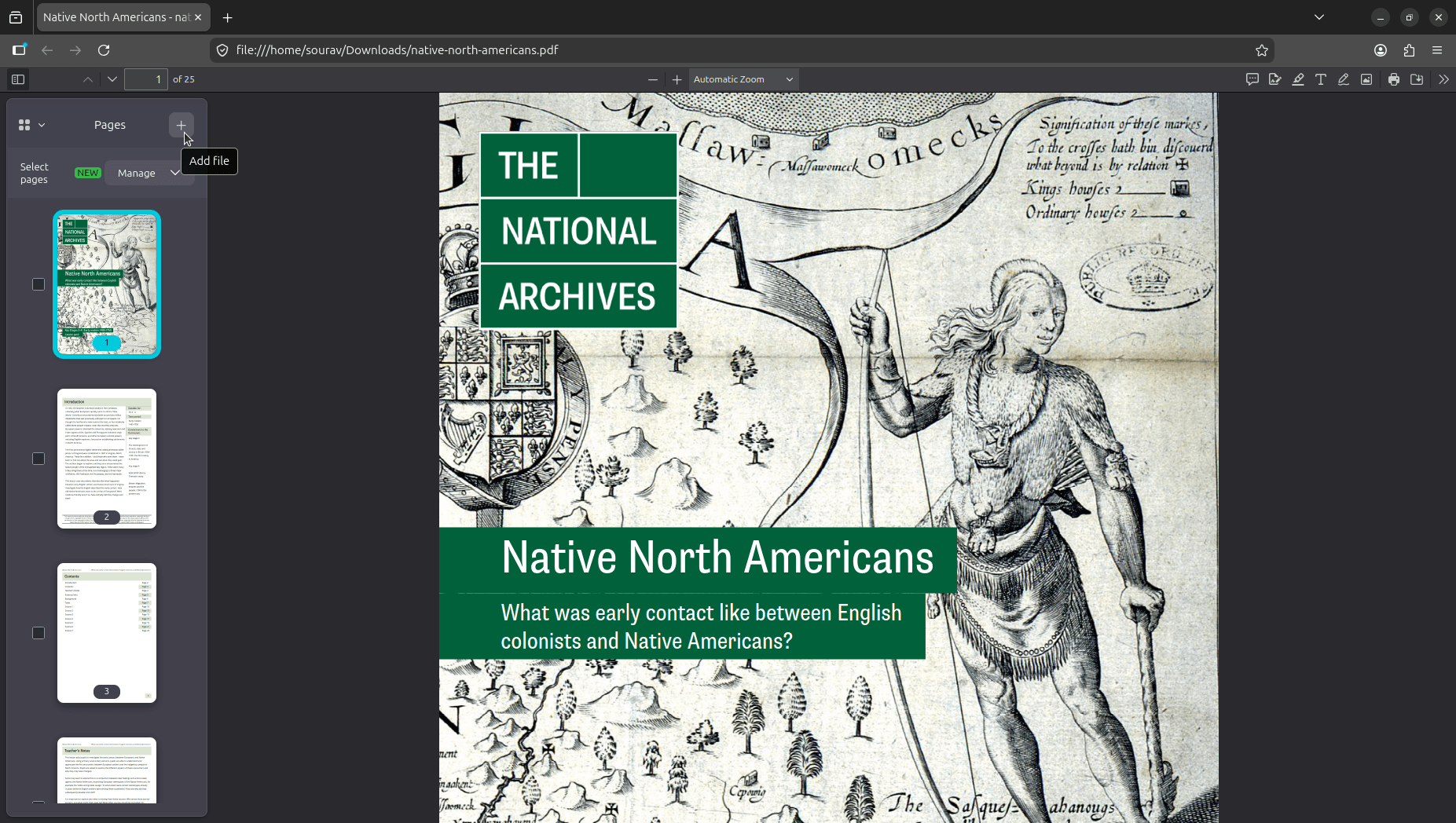Bookmark this page with the star

(x=1262, y=50)
